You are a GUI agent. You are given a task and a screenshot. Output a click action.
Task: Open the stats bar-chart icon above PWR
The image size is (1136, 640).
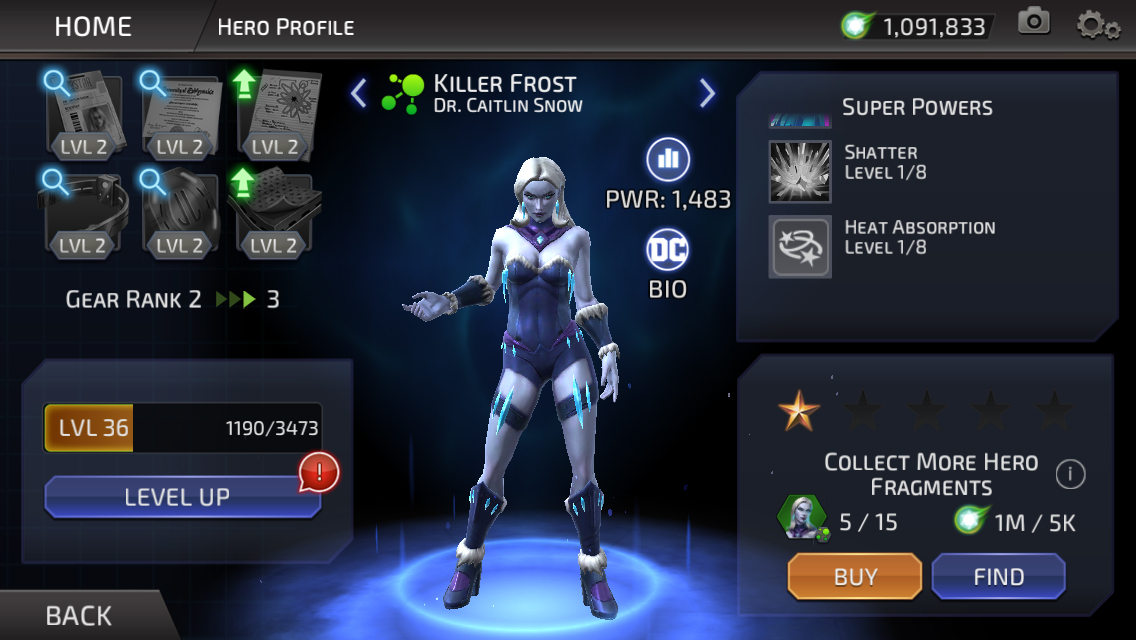pyautogui.click(x=668, y=159)
